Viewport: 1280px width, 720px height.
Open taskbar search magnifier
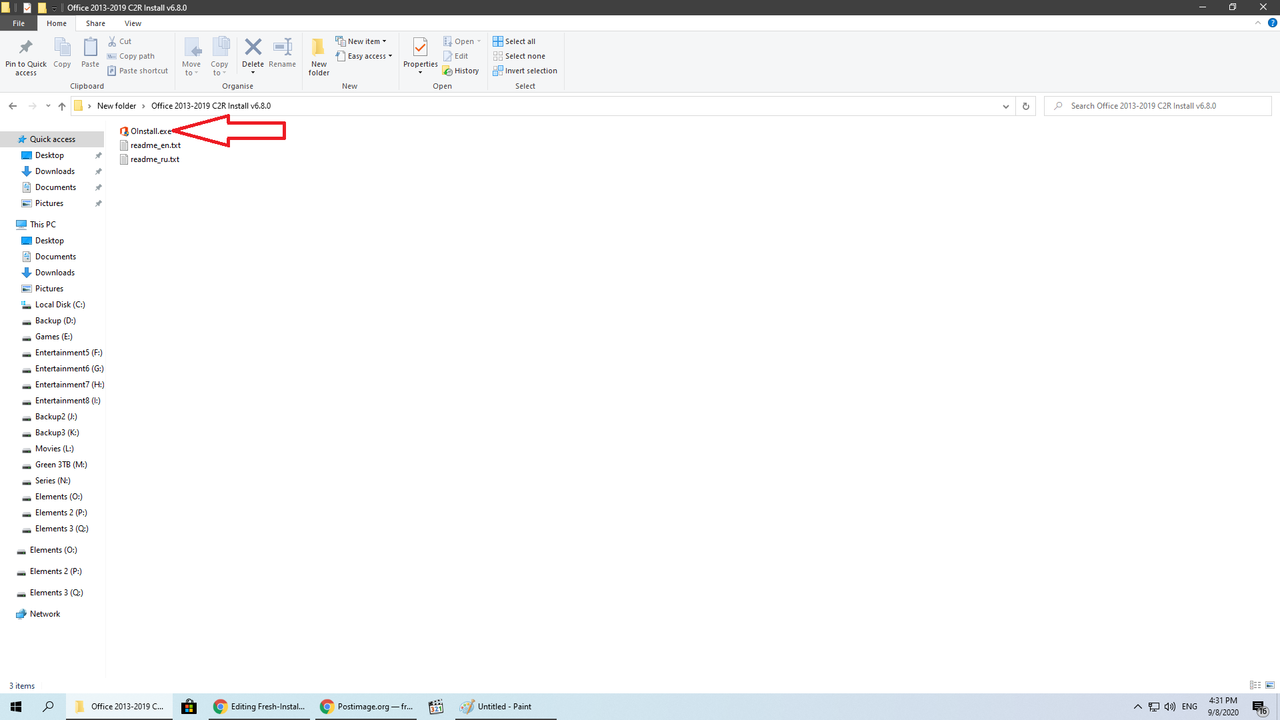tap(48, 706)
